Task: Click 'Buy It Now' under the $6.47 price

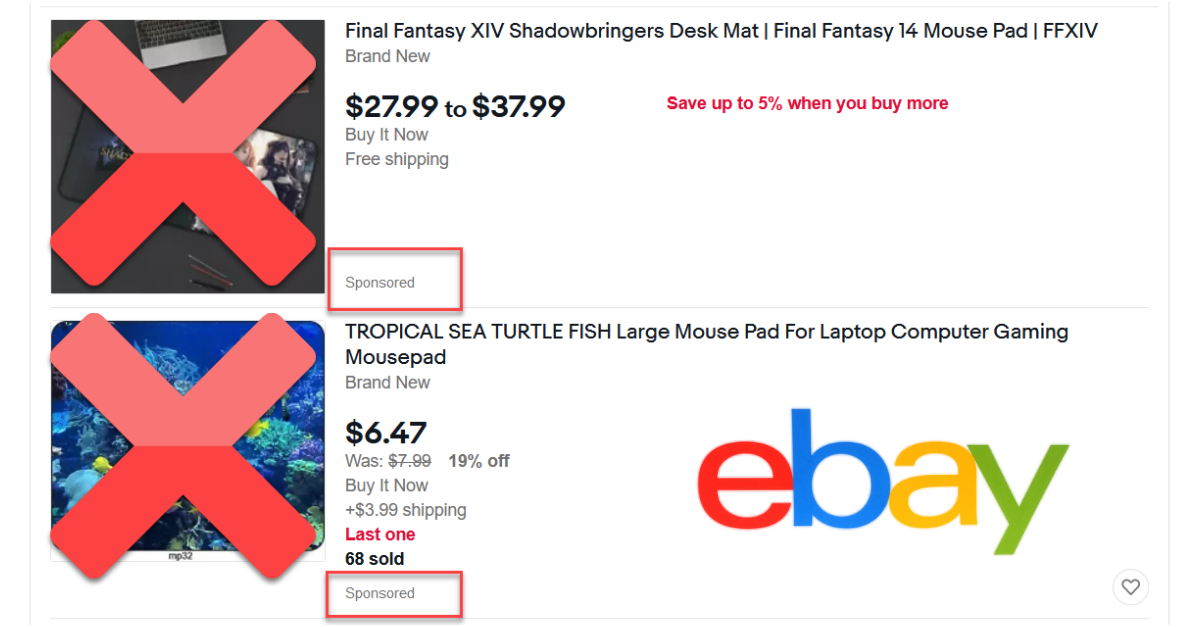Action: (x=387, y=485)
